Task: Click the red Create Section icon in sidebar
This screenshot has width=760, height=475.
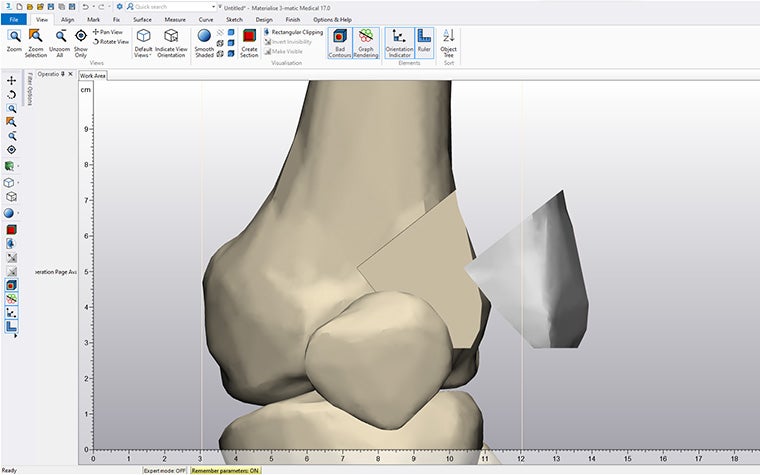Action: click(x=12, y=229)
